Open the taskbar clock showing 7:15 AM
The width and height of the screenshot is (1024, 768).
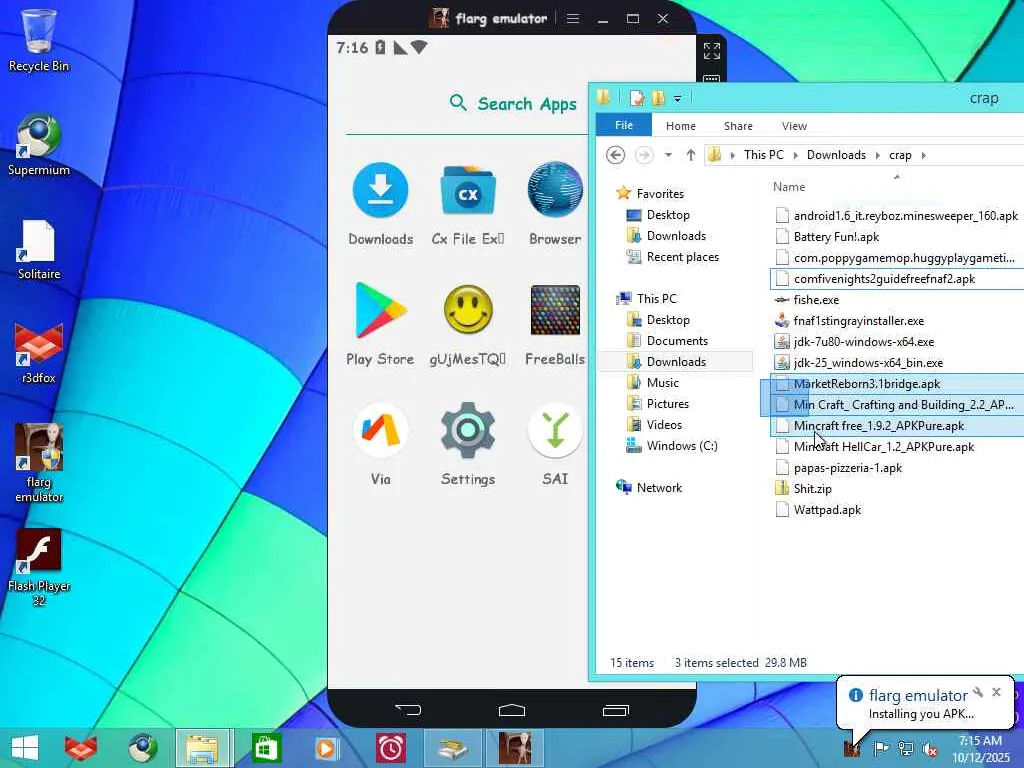click(980, 749)
